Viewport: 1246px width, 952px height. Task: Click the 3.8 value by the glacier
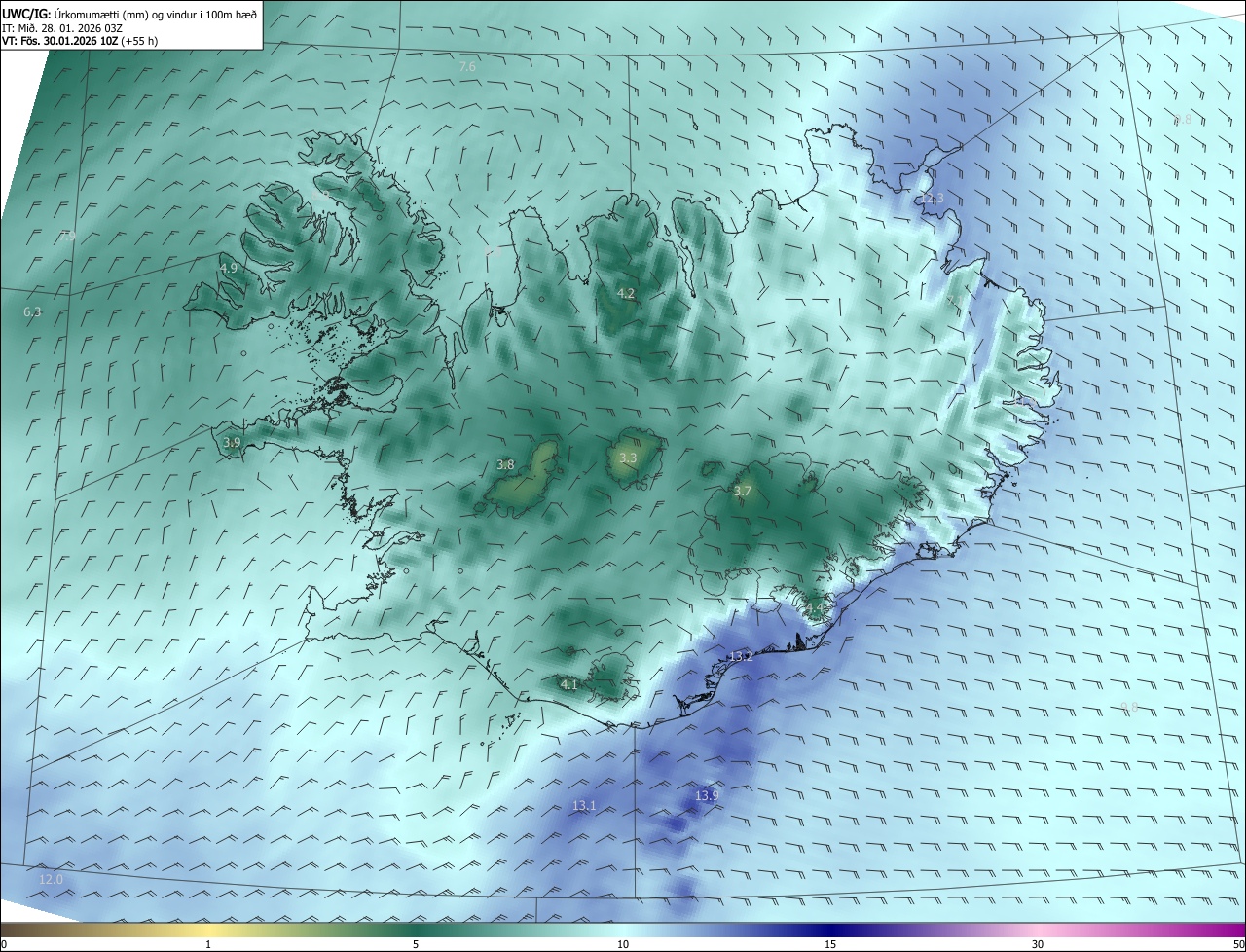click(x=505, y=465)
